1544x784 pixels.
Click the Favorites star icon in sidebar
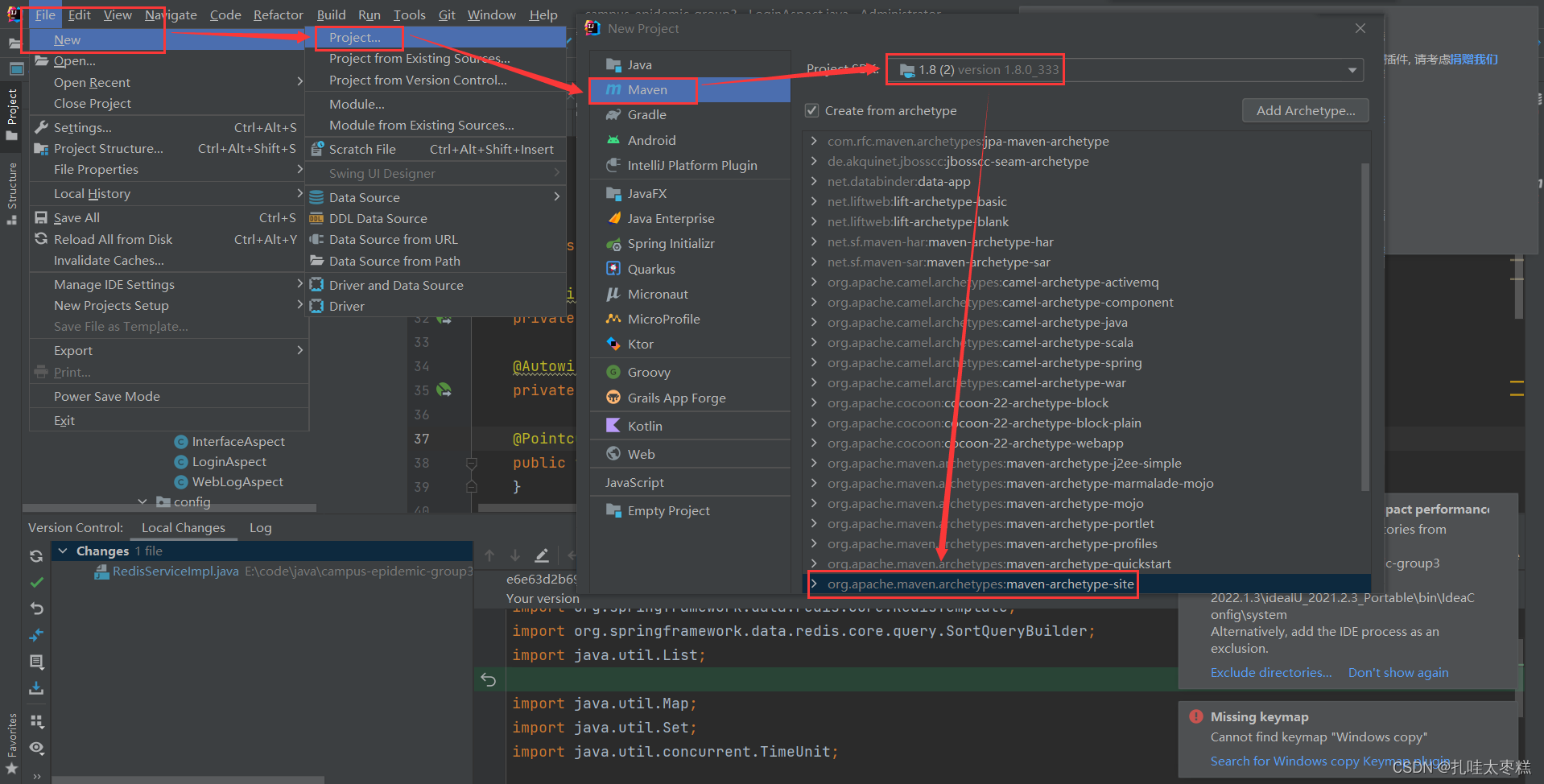[11, 768]
